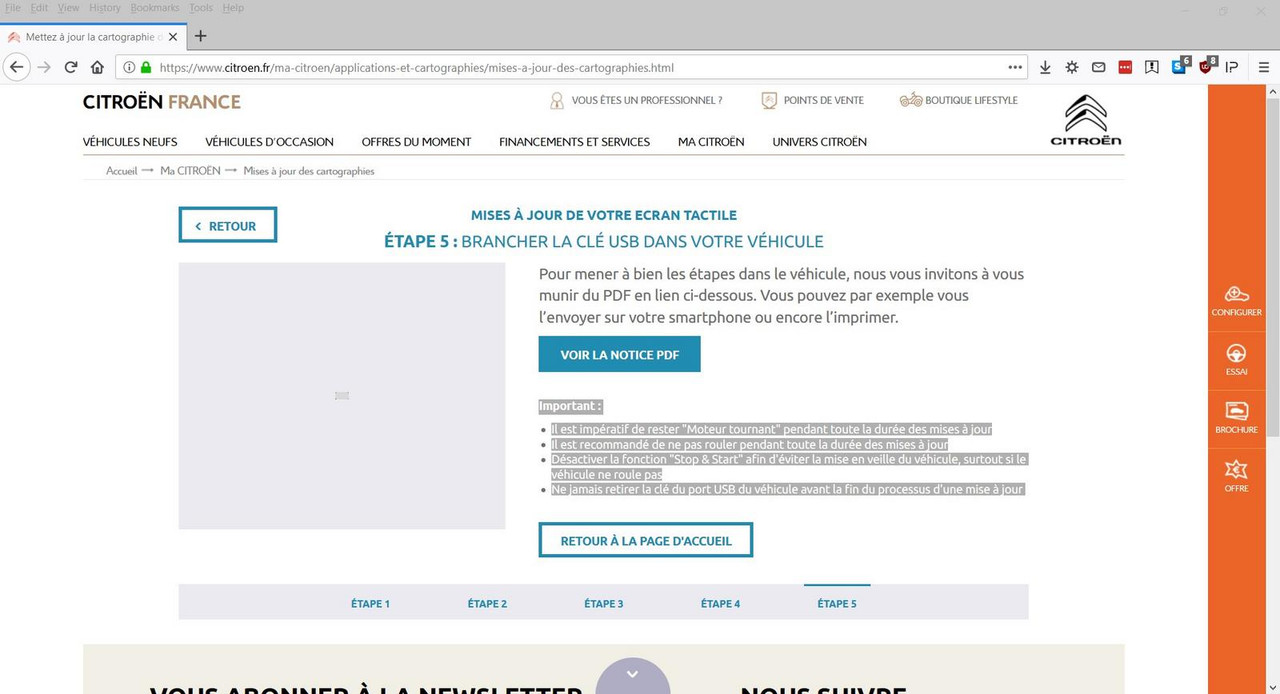The width and height of the screenshot is (1280, 694).
Task: Open the Edit menu
Action: (39, 8)
